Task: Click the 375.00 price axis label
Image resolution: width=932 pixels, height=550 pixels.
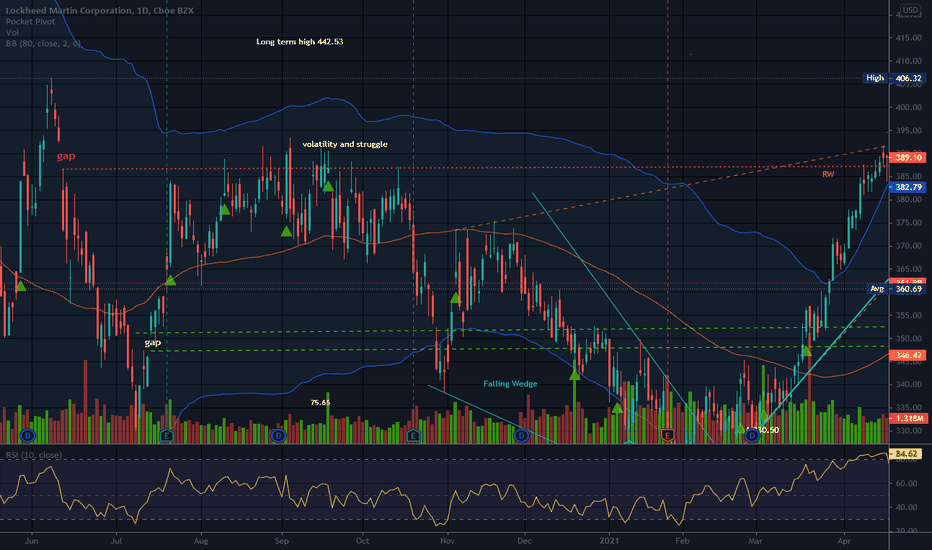Action: (x=909, y=223)
